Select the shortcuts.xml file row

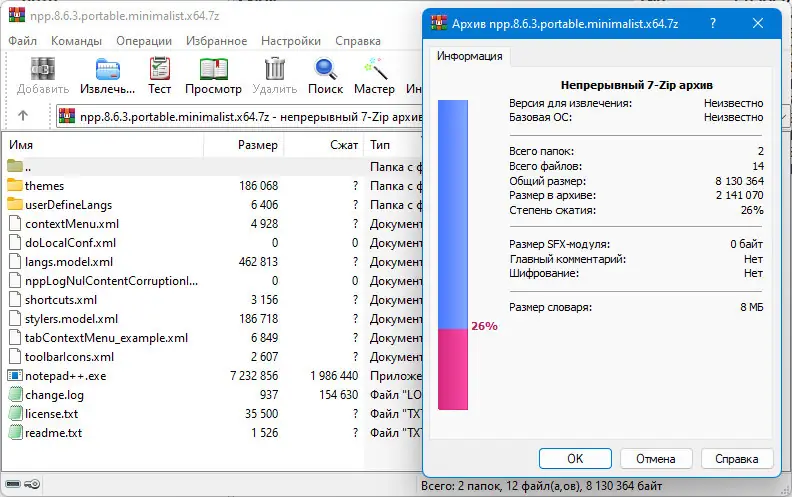coord(212,300)
